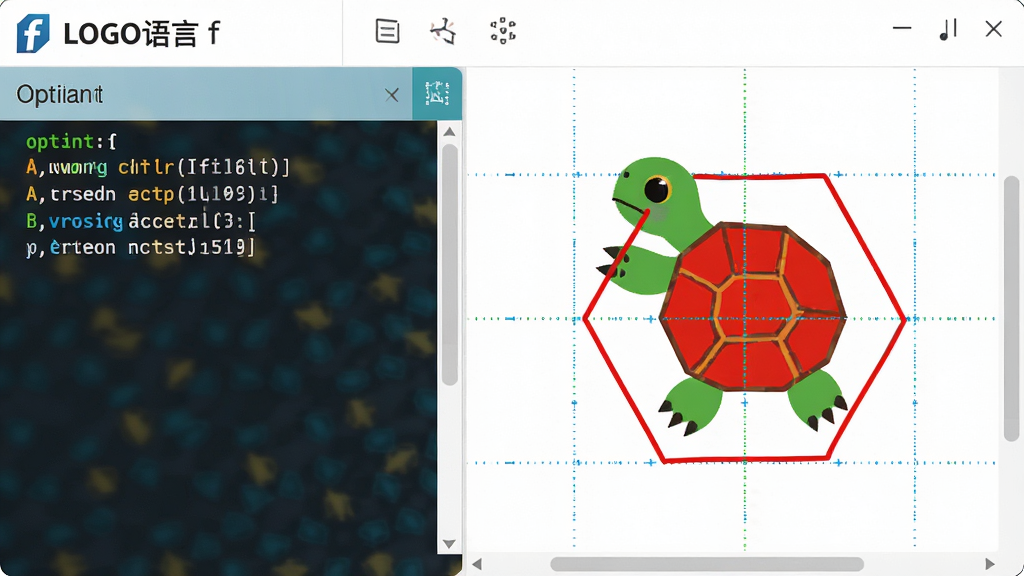Click the code line starting with 'B,vrosing'
The image size is (1024, 576).
[141, 221]
